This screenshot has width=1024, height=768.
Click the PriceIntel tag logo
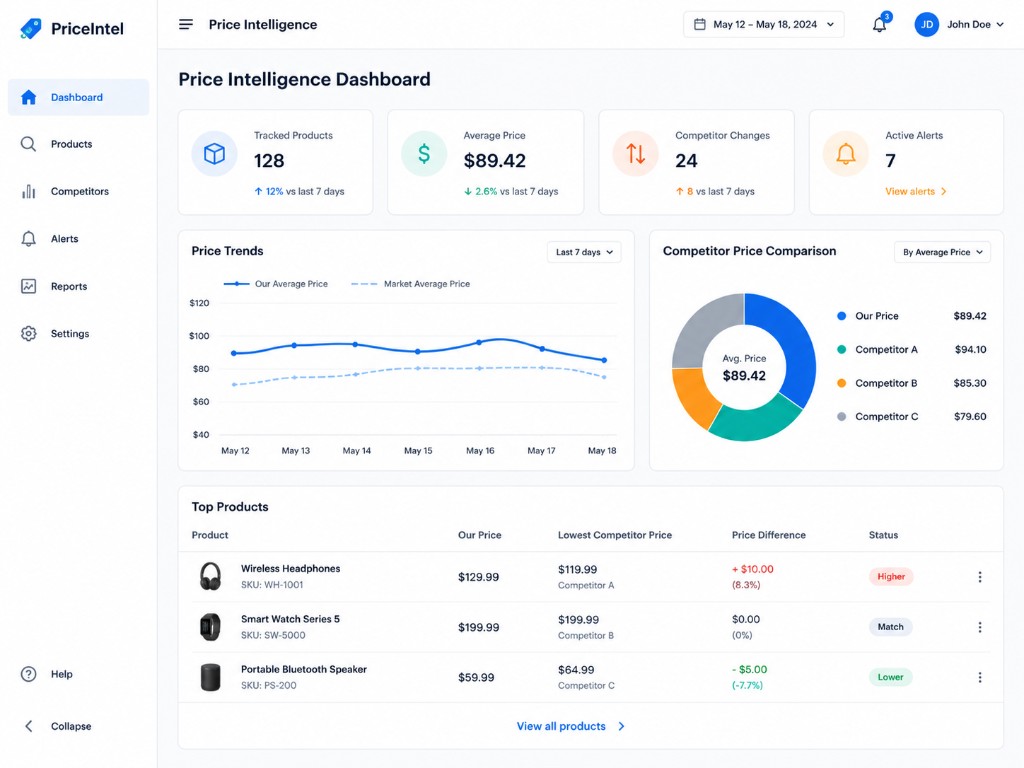31,29
